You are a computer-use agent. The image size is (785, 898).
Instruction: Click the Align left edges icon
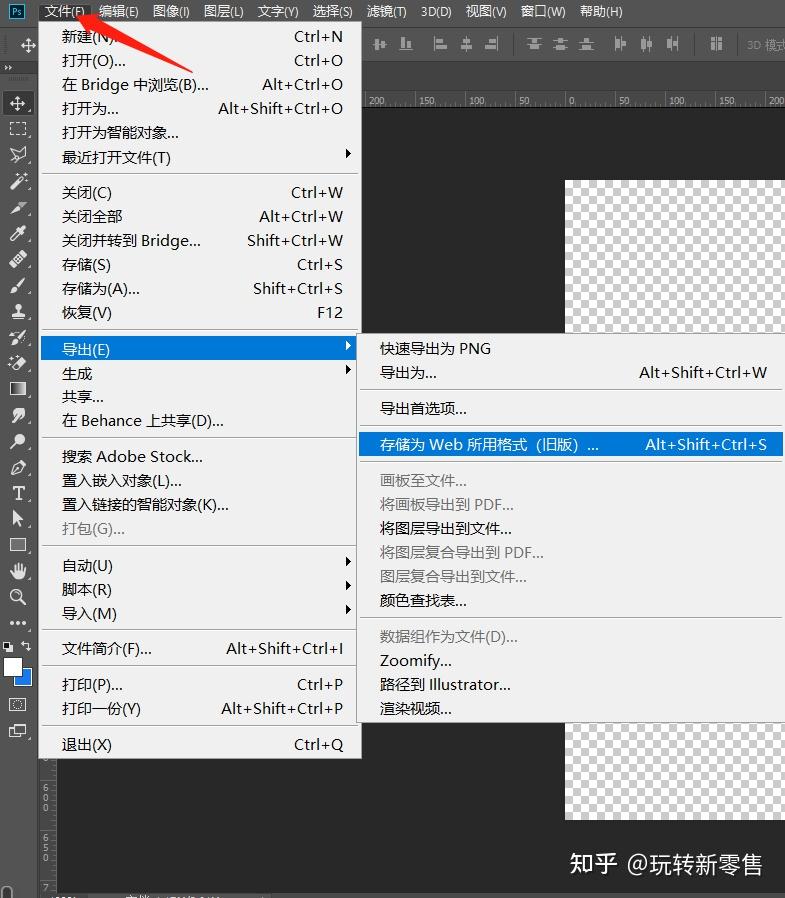click(x=440, y=44)
